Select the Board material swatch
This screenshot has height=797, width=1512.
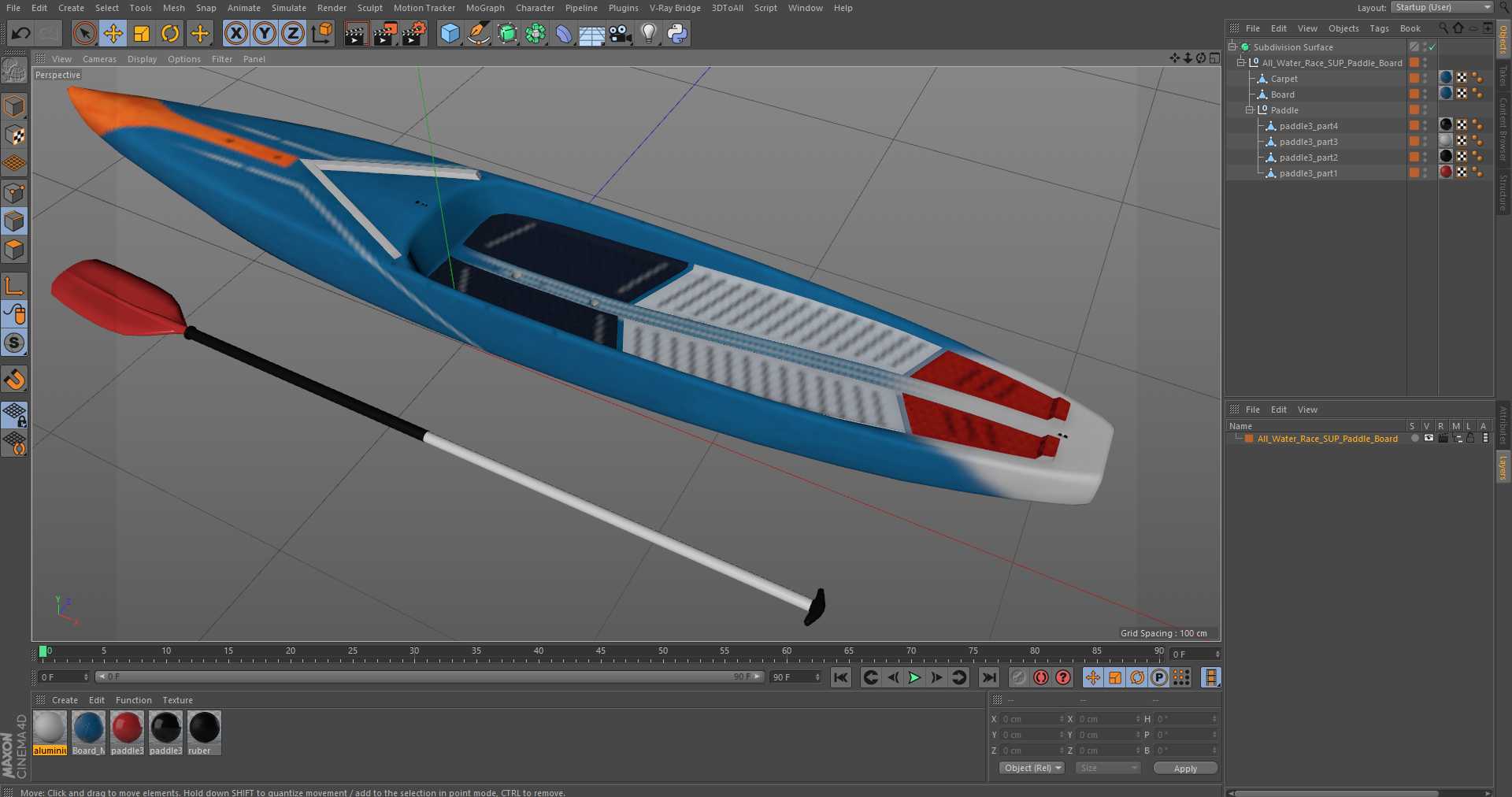click(88, 733)
